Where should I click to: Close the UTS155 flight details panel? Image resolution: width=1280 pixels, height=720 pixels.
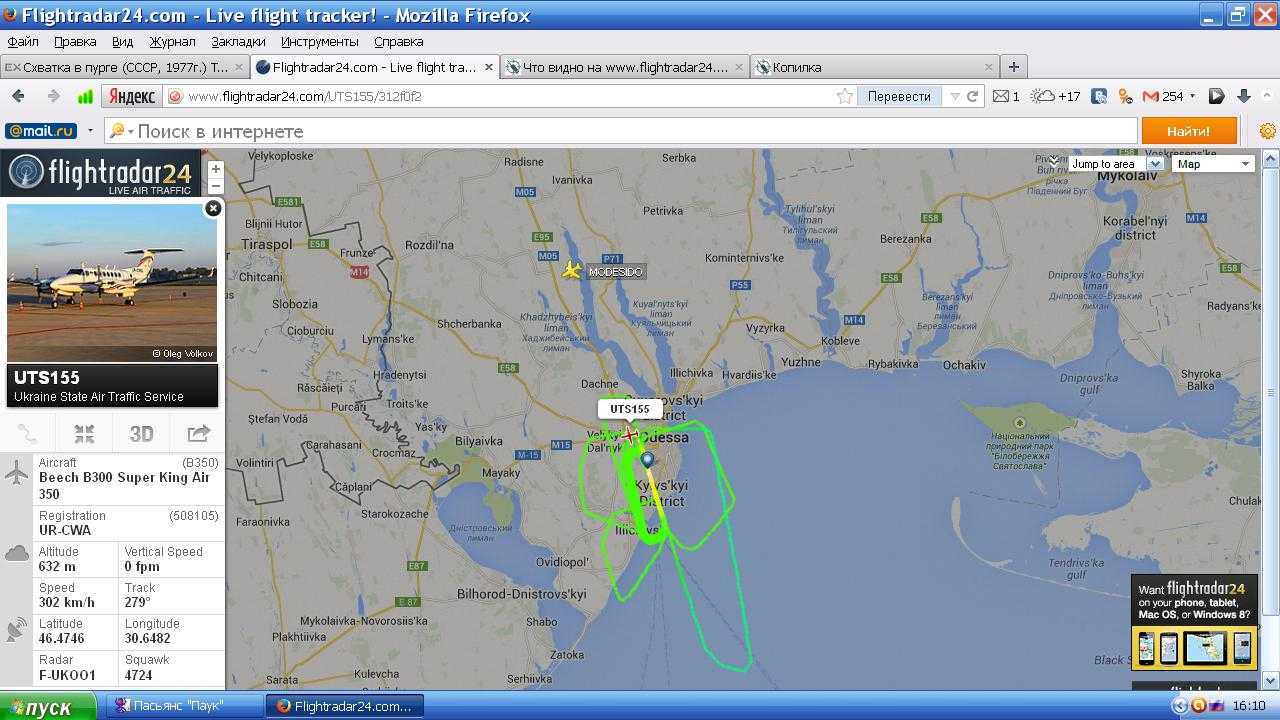[213, 208]
